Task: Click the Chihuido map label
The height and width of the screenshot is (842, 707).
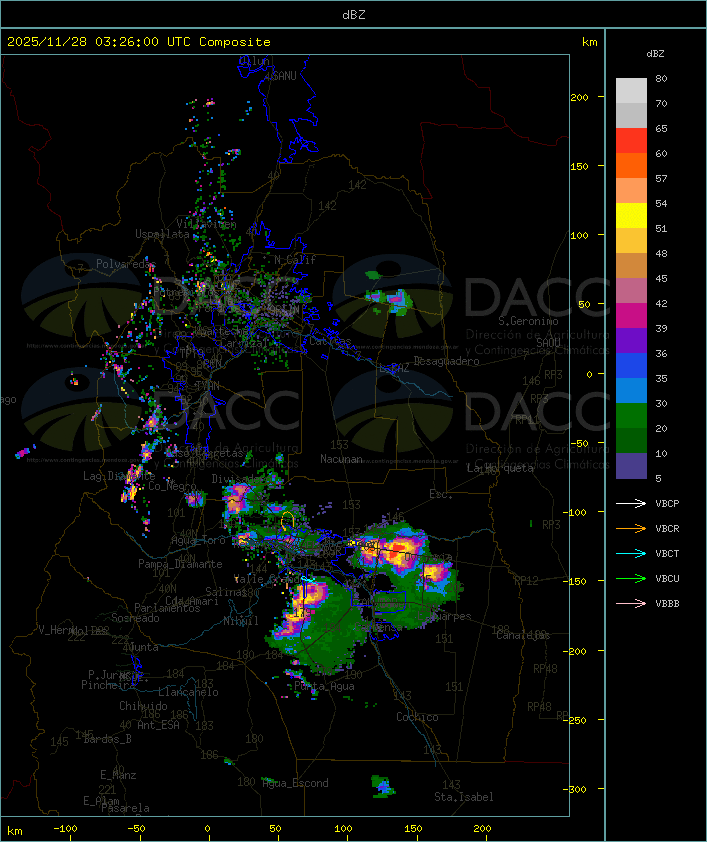Action: (x=143, y=706)
